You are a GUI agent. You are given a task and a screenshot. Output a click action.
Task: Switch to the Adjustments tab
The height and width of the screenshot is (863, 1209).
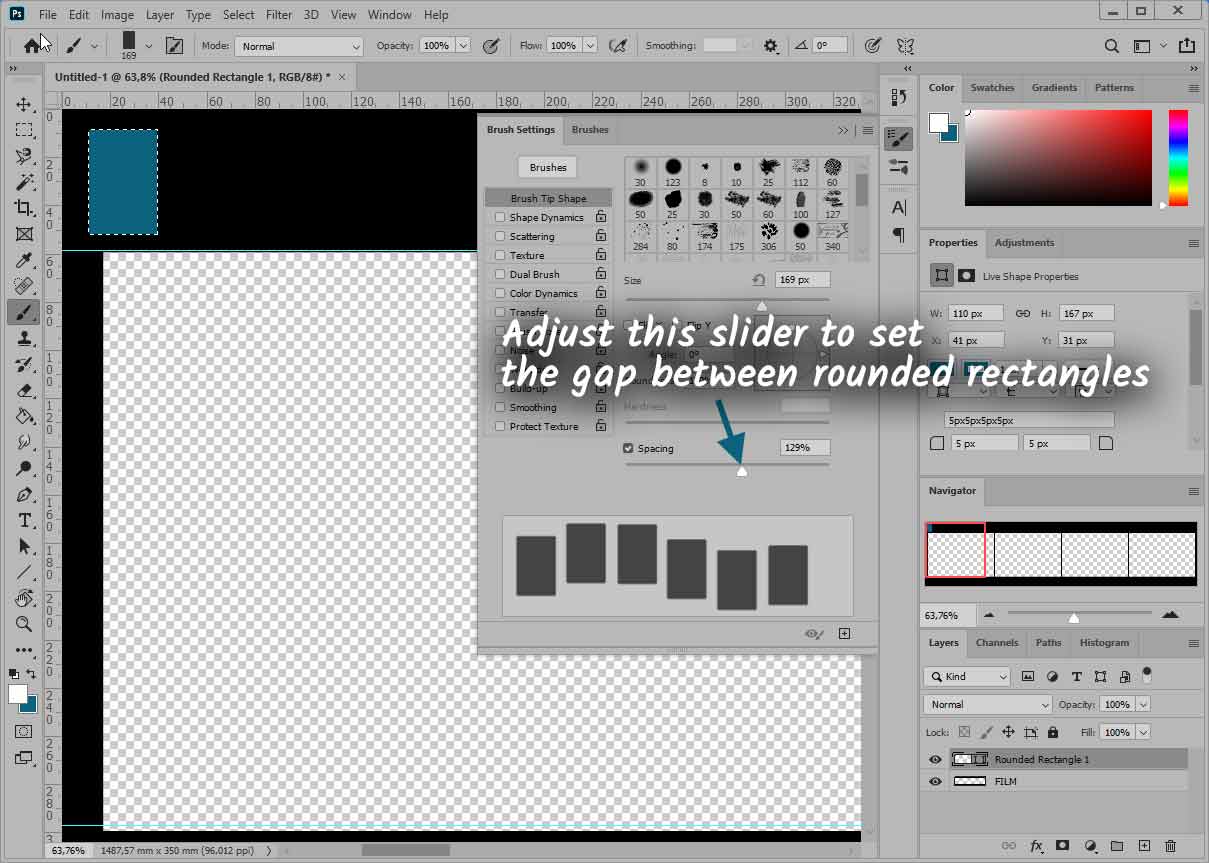point(1024,243)
